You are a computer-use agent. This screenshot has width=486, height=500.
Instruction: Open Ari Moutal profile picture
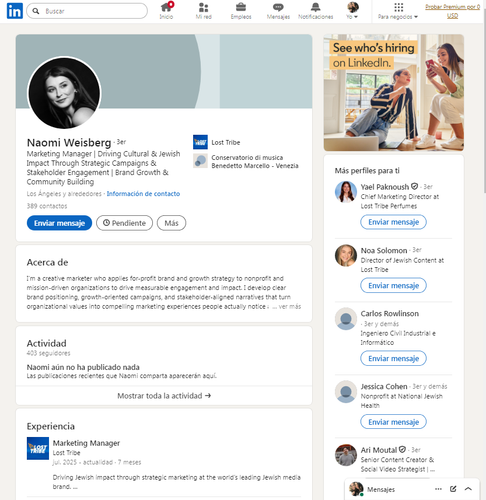[346, 455]
